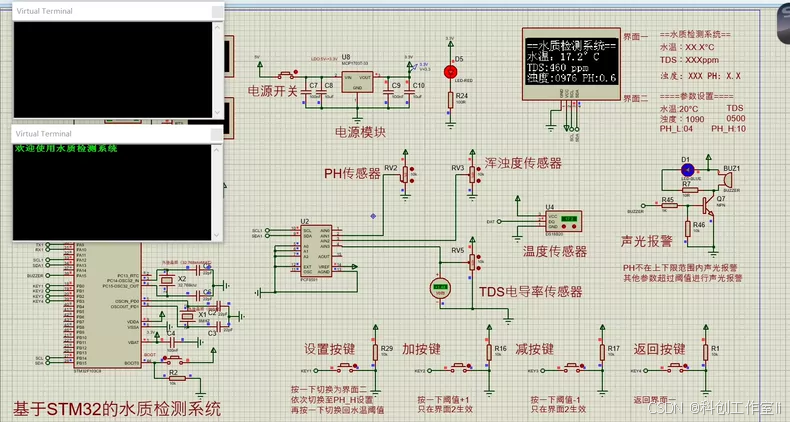Toggle the 电源开关 power switch
This screenshot has height=422, width=790.
(x=286, y=75)
